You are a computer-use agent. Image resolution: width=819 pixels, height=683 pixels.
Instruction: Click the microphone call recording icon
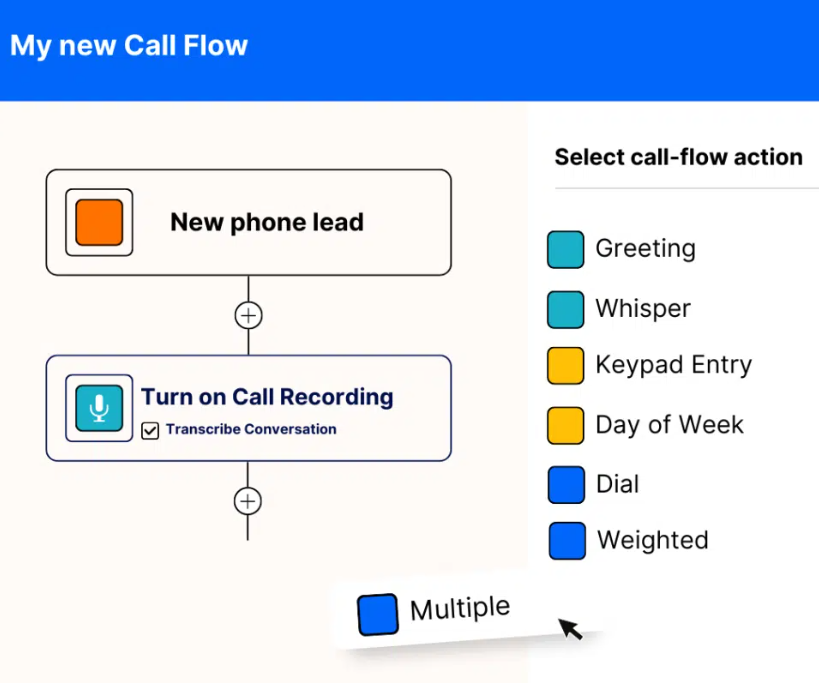99,408
